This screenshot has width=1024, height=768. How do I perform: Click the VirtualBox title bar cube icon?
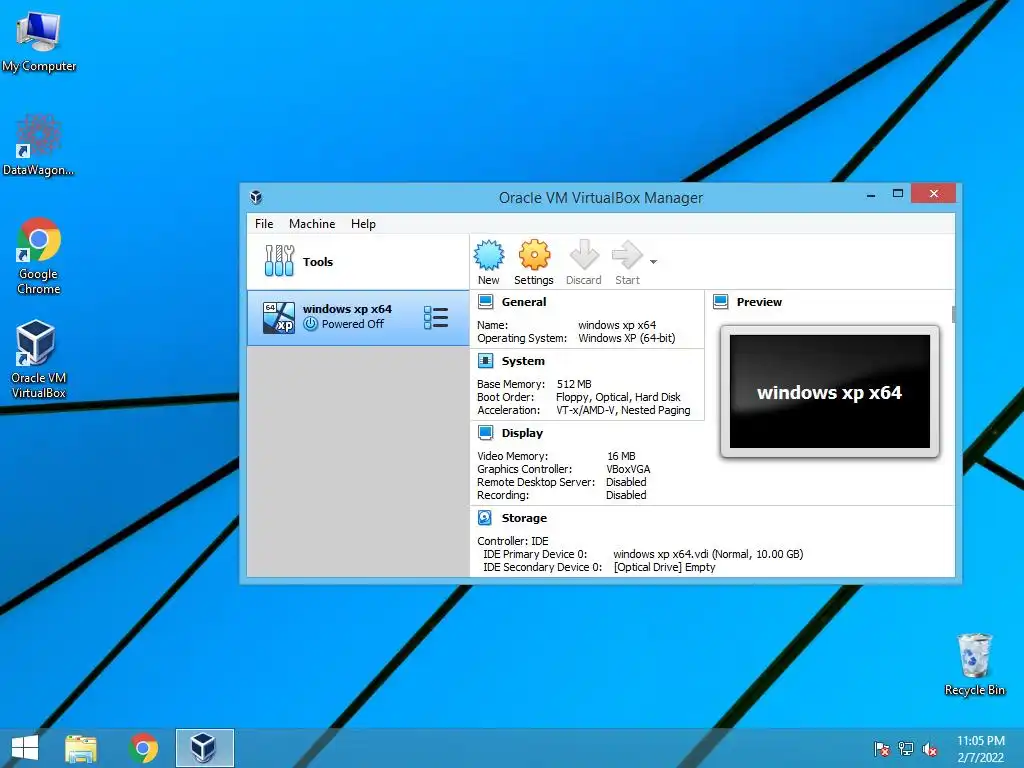(x=256, y=197)
